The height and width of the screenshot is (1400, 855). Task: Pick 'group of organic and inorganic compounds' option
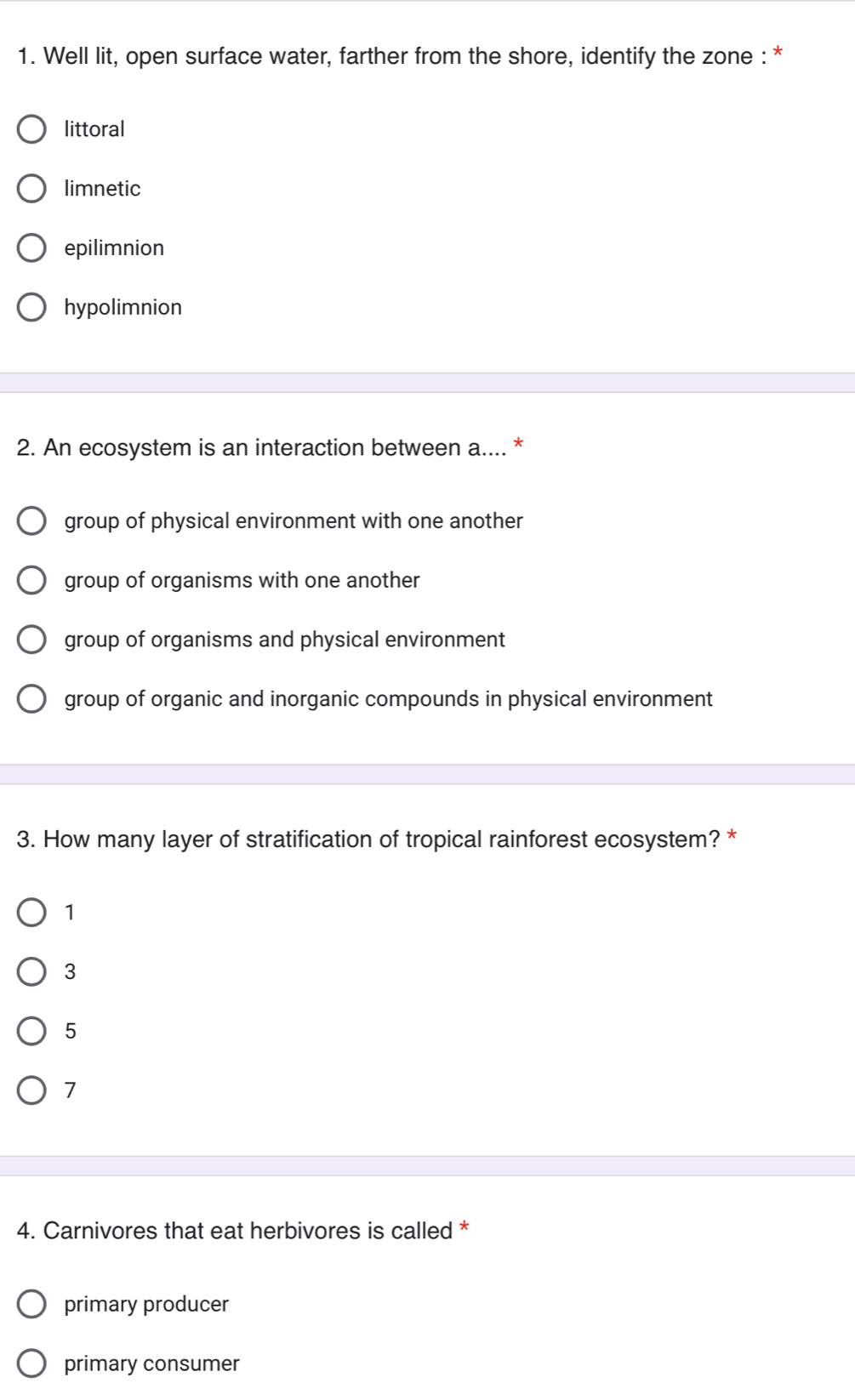[32, 700]
